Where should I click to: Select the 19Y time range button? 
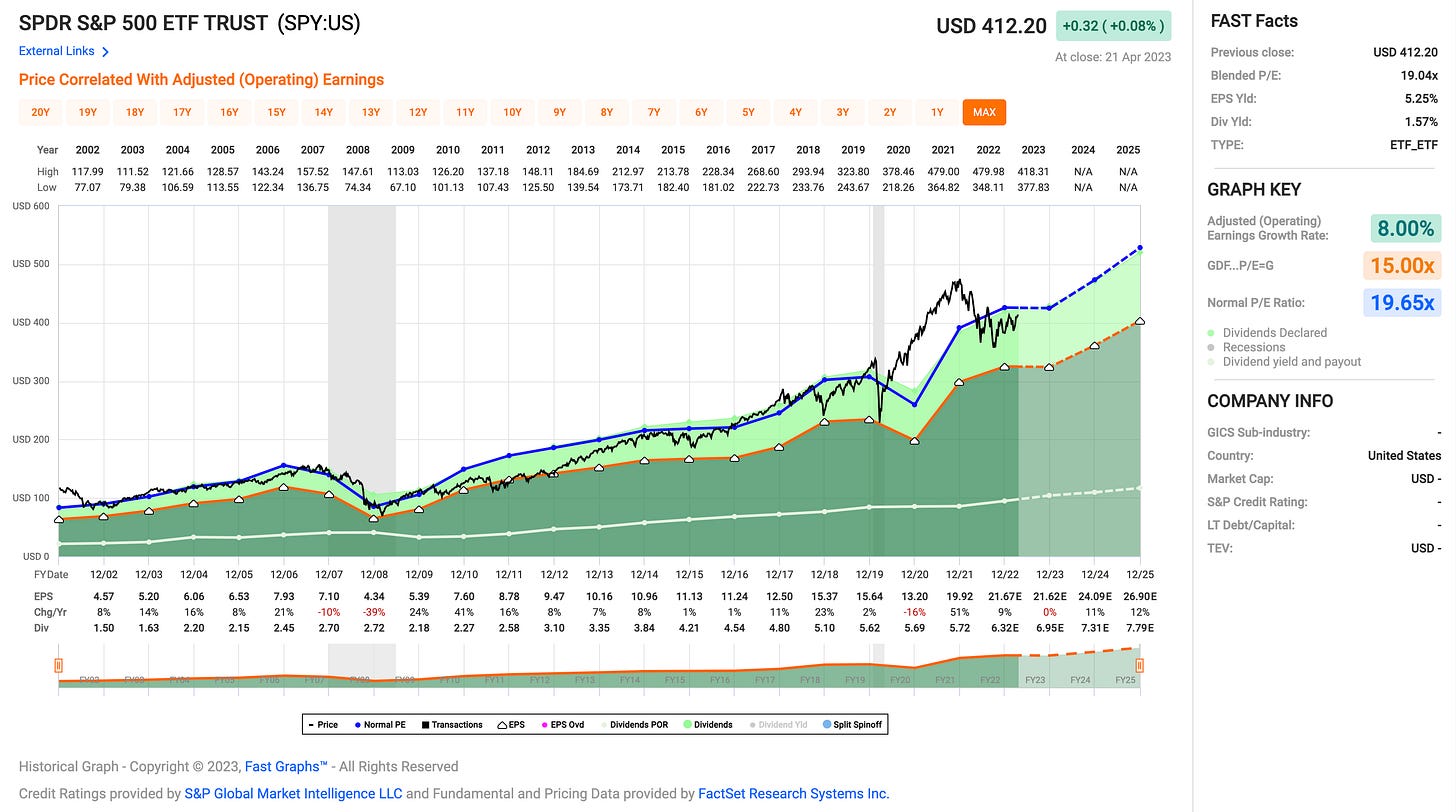[87, 112]
